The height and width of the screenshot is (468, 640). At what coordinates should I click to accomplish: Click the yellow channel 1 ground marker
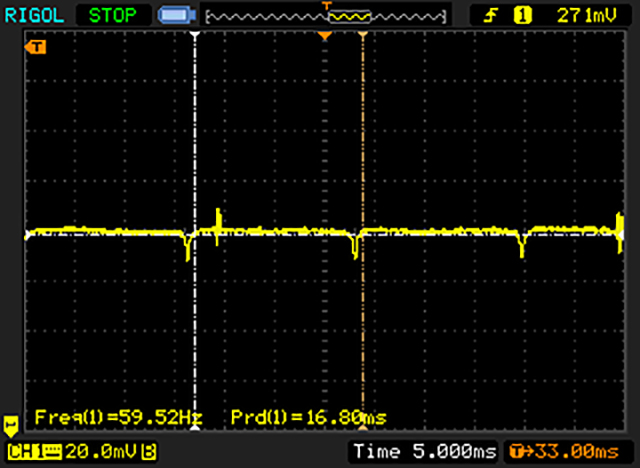pos(11,426)
